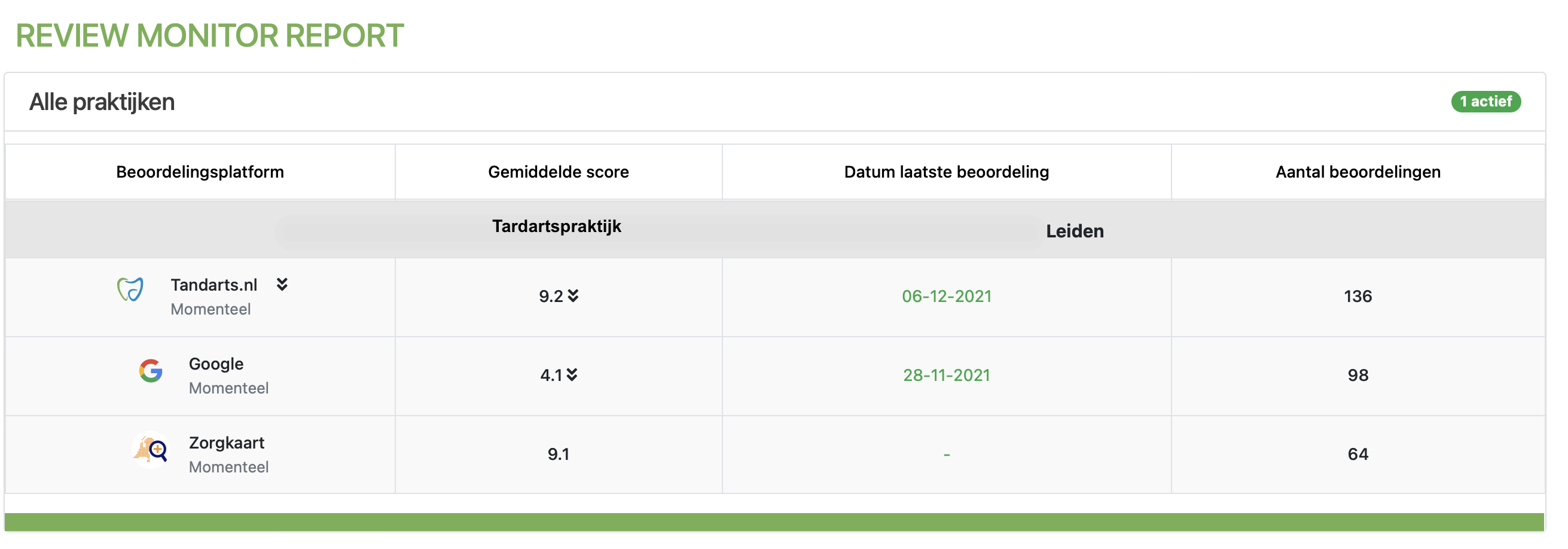Expand the chevron beside score 4.1
Viewport: 1568px width, 549px height.
click(572, 375)
